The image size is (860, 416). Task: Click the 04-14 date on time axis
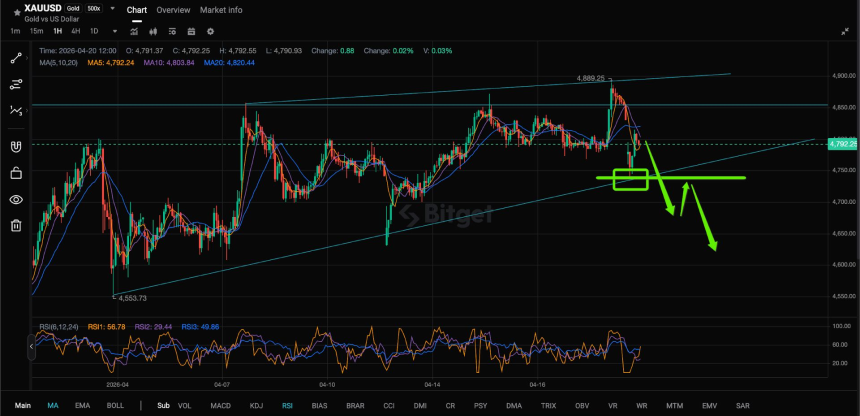[433, 385]
